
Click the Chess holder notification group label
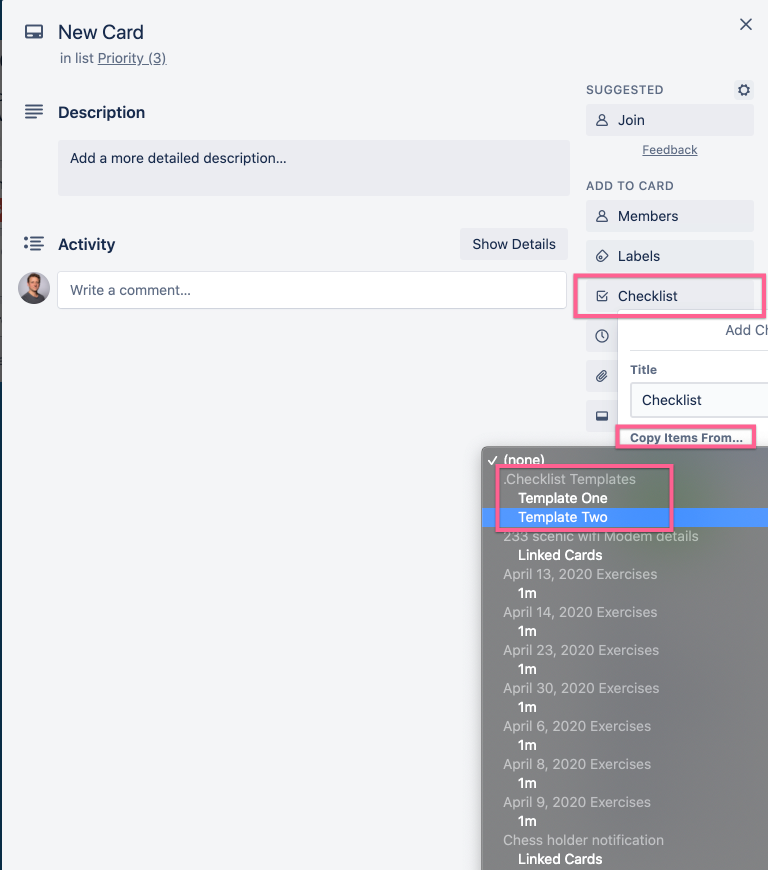click(x=583, y=840)
